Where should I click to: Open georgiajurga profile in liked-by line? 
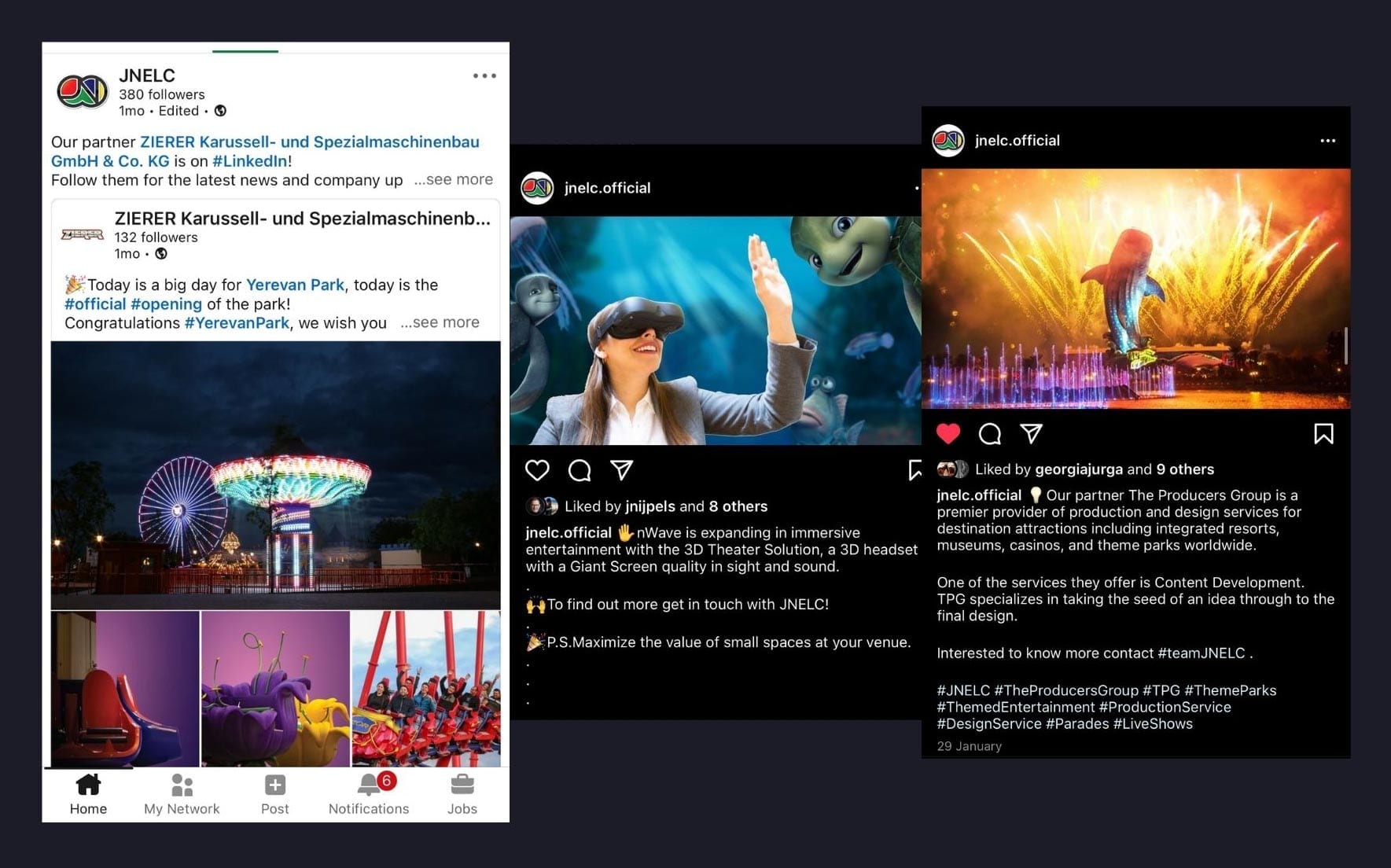(x=1079, y=469)
